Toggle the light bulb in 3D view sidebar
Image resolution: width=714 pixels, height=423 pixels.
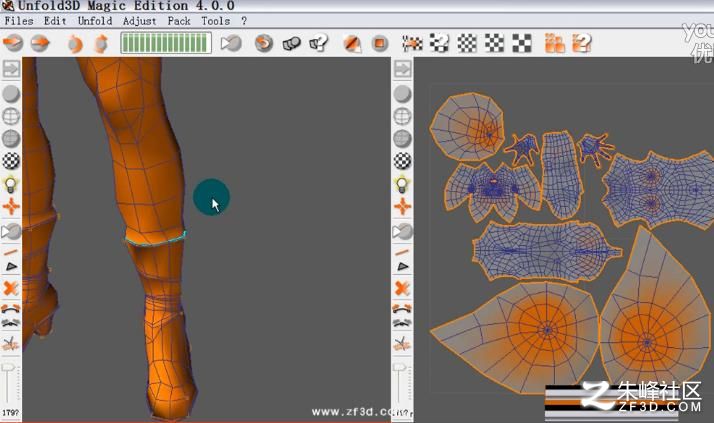click(x=11, y=184)
